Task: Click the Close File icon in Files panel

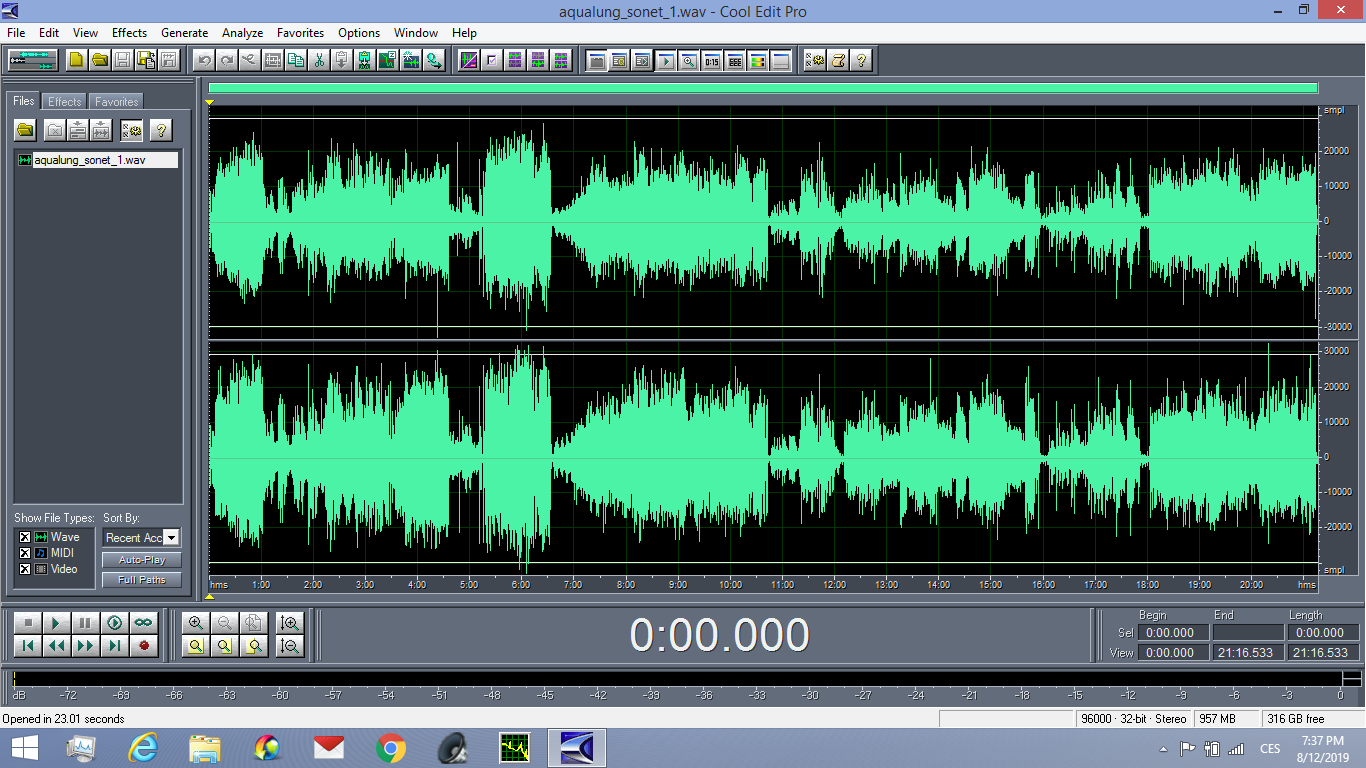Action: [x=55, y=130]
